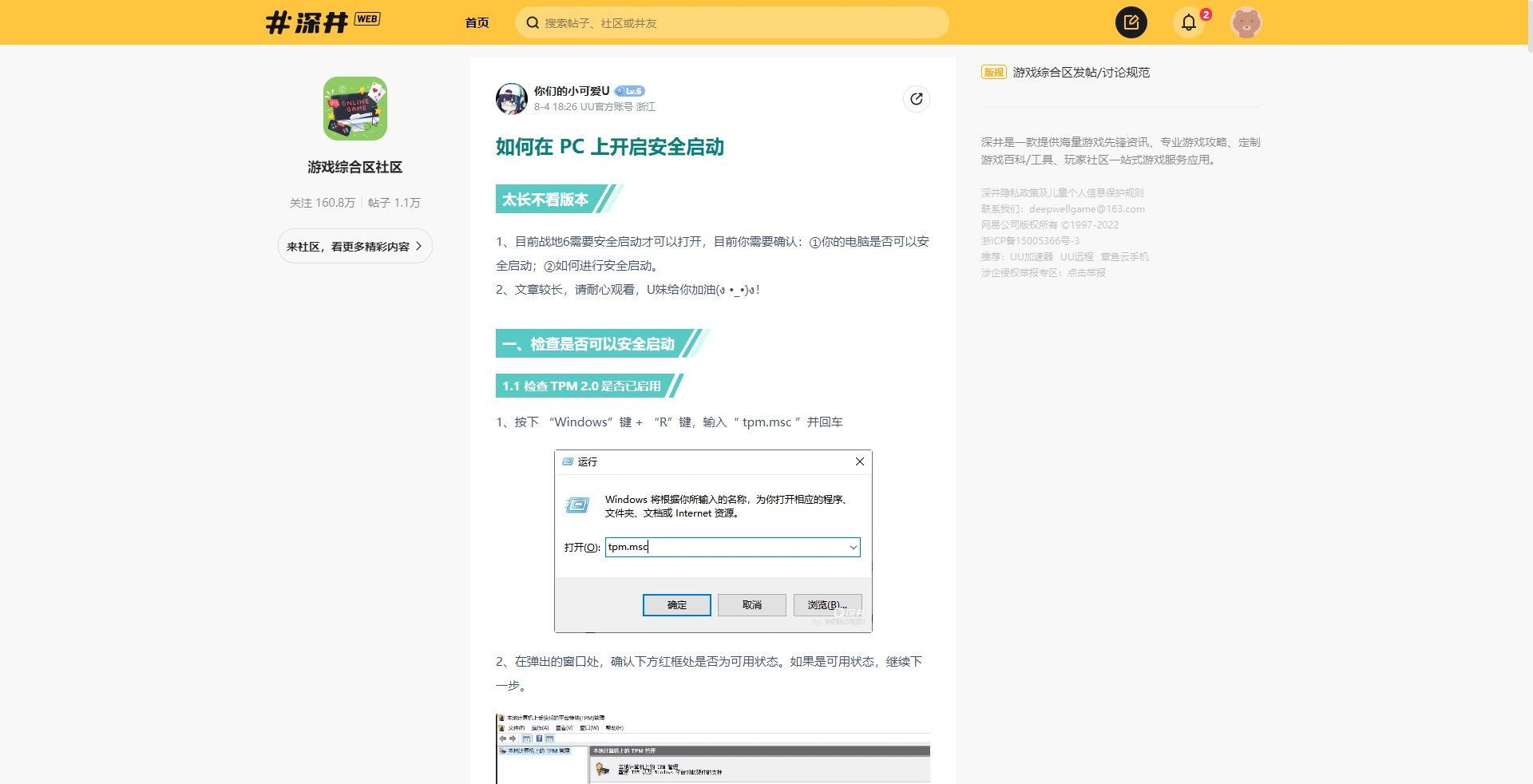The image size is (1533, 784).
Task: Click the 游戏综合区社区 community icon
Action: click(355, 109)
